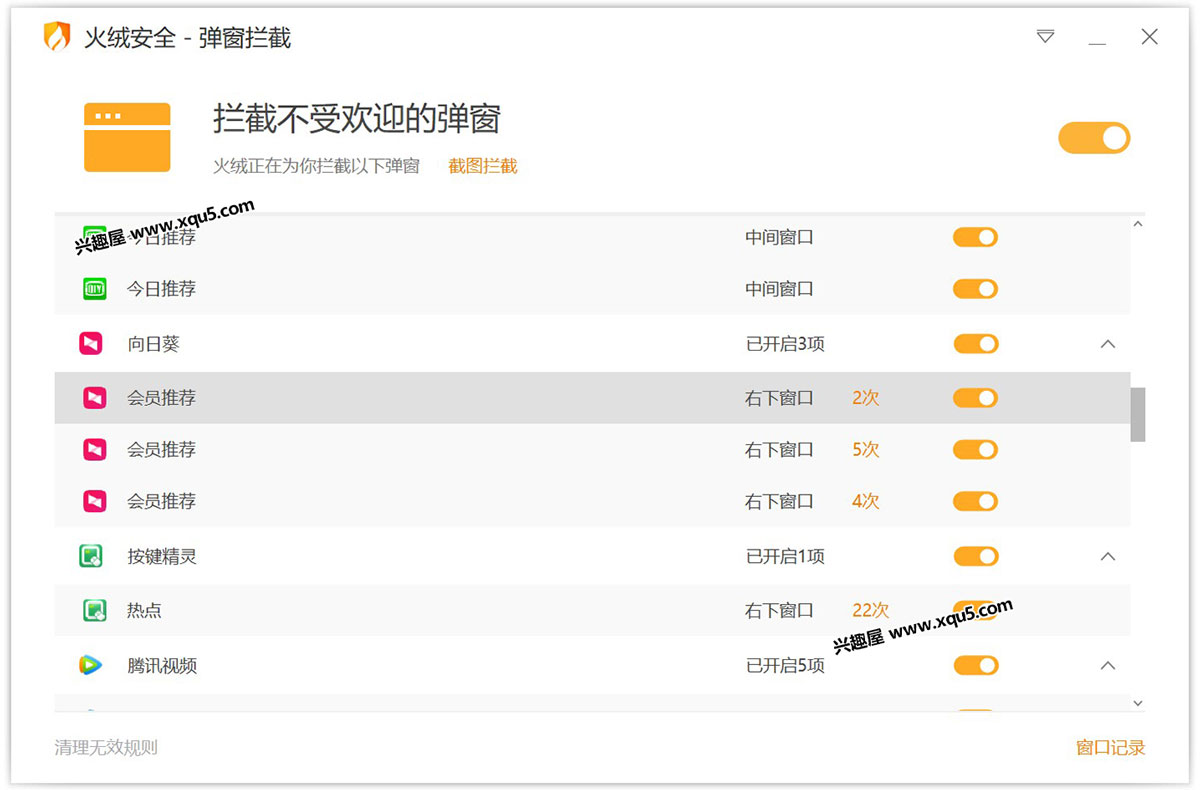Image resolution: width=1200 pixels, height=790 pixels.
Task: Select the 按键精灵 group name
Action: (162, 556)
